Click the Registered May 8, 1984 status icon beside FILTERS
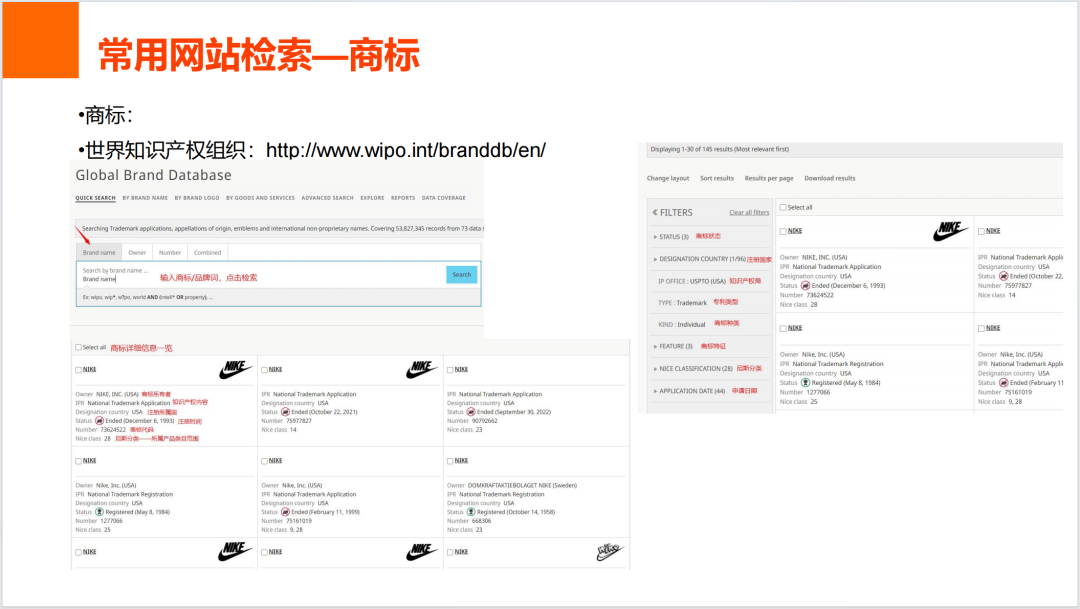 [x=805, y=382]
